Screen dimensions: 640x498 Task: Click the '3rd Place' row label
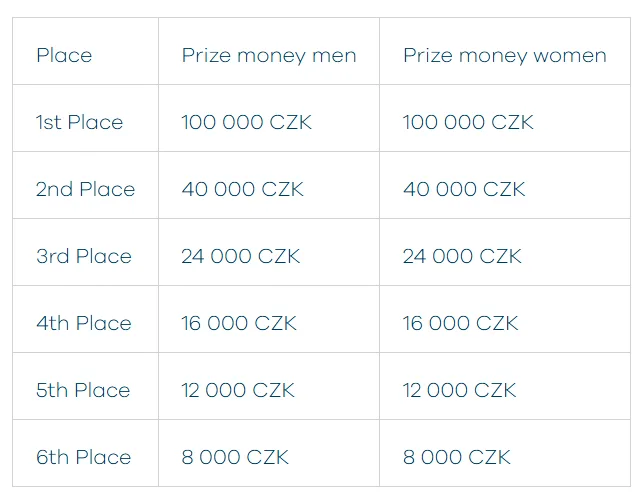84,256
